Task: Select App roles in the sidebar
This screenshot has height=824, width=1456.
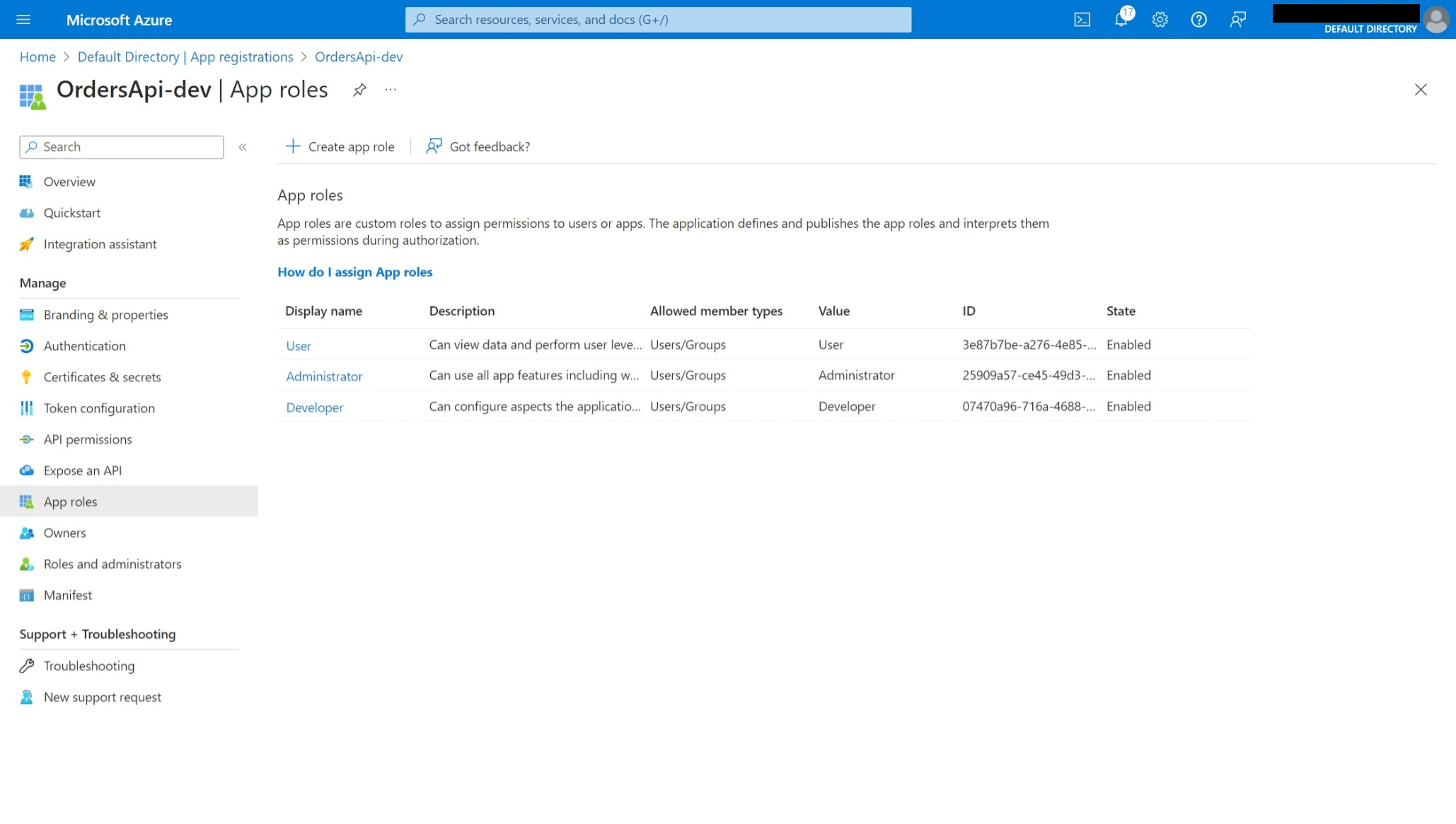Action: coord(129,501)
